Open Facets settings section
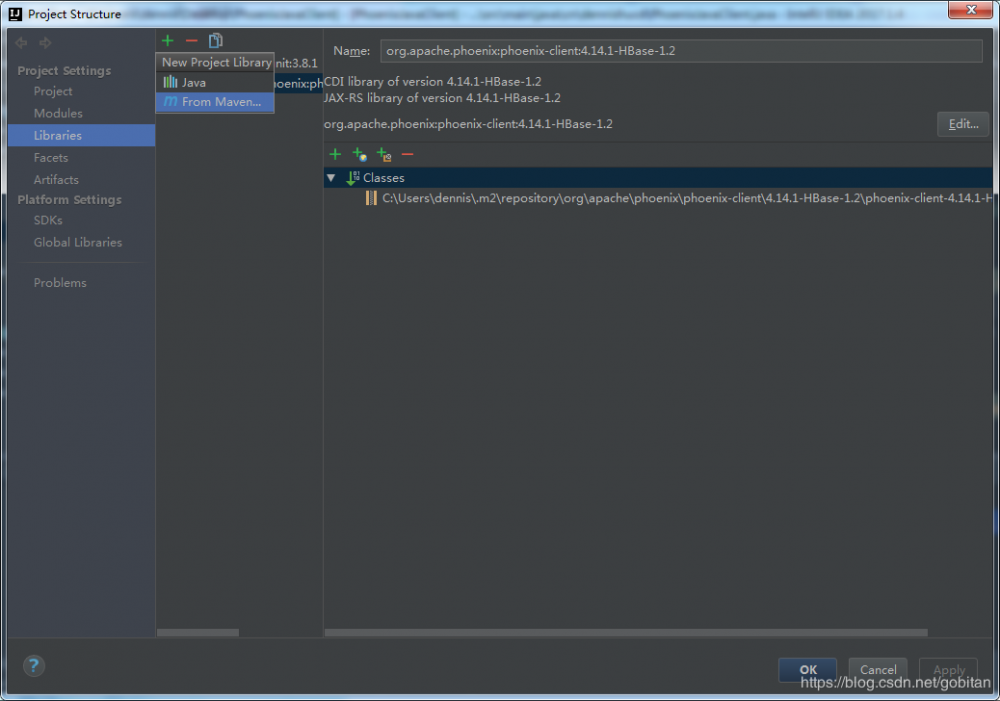Screen dimensions: 1000x701 coord(51,158)
